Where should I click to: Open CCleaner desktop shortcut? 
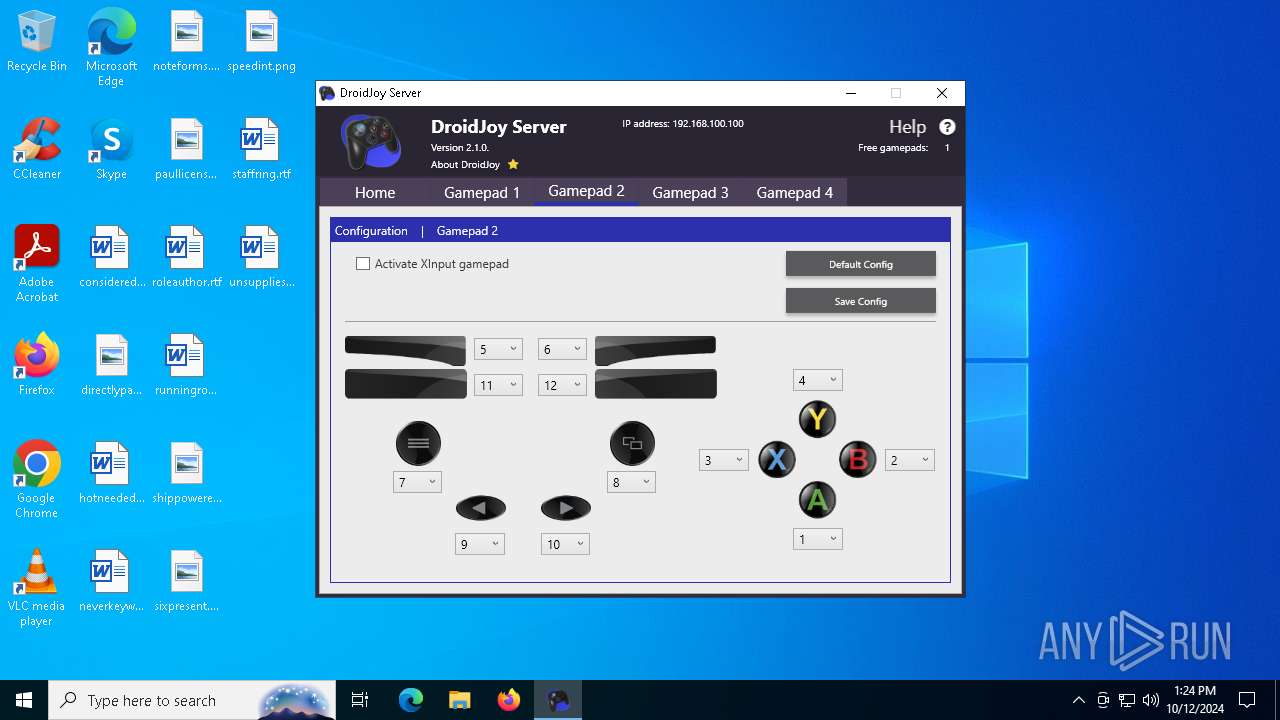(x=37, y=150)
